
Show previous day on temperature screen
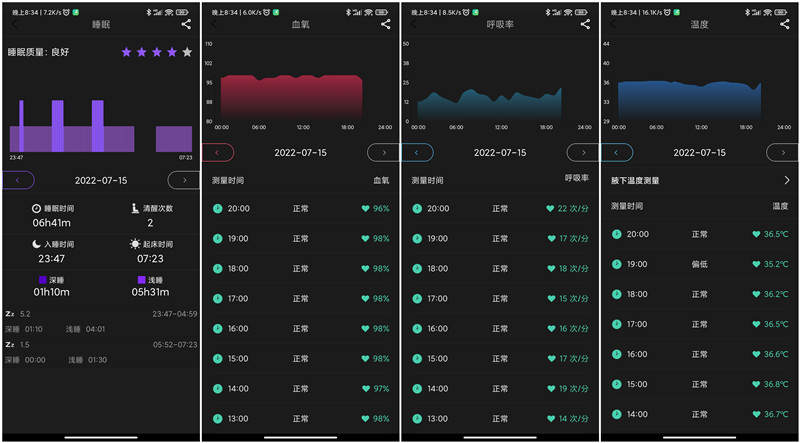[617, 152]
